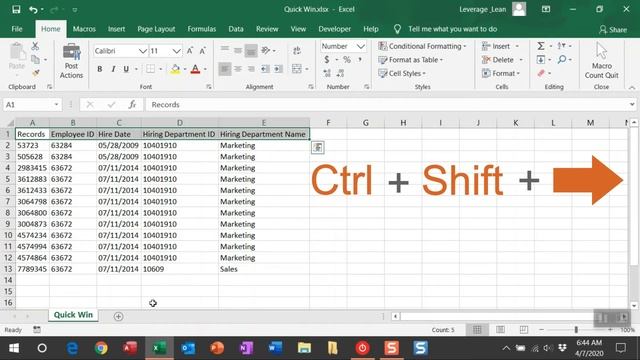Switch to the Data tab
Screen dimensions: 640x360
point(236,29)
